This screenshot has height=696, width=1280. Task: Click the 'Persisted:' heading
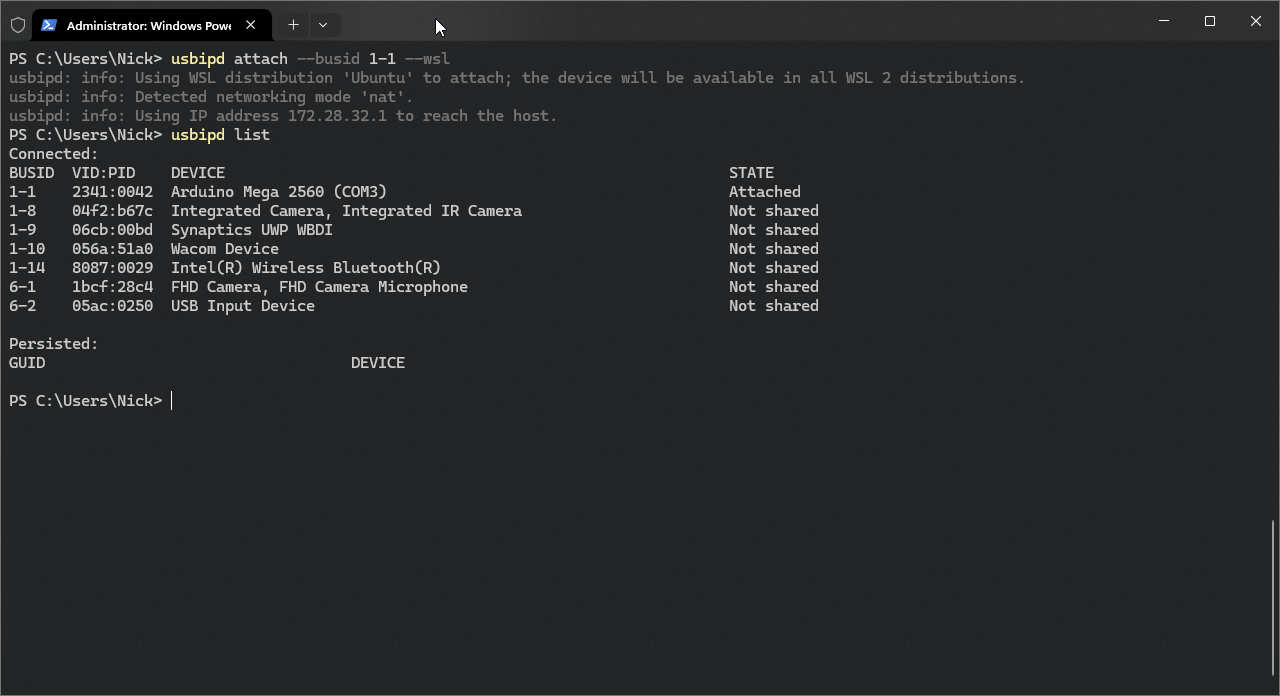tap(54, 344)
